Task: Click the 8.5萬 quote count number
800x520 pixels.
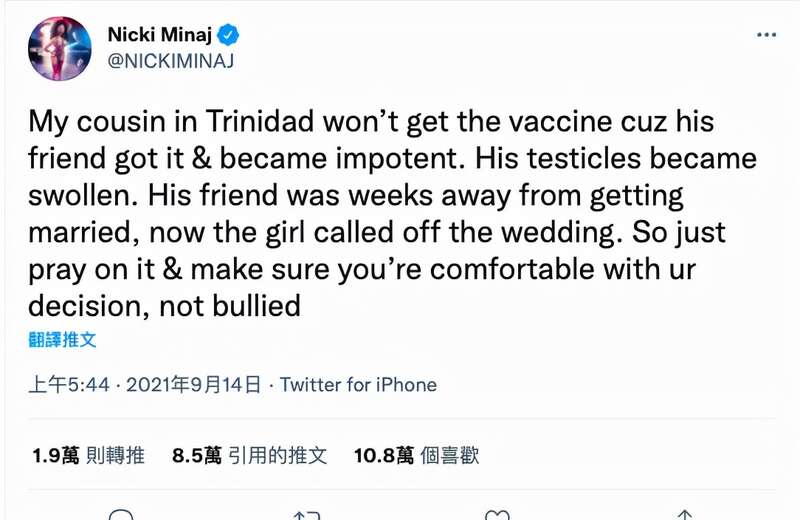Action: pyautogui.click(x=197, y=455)
